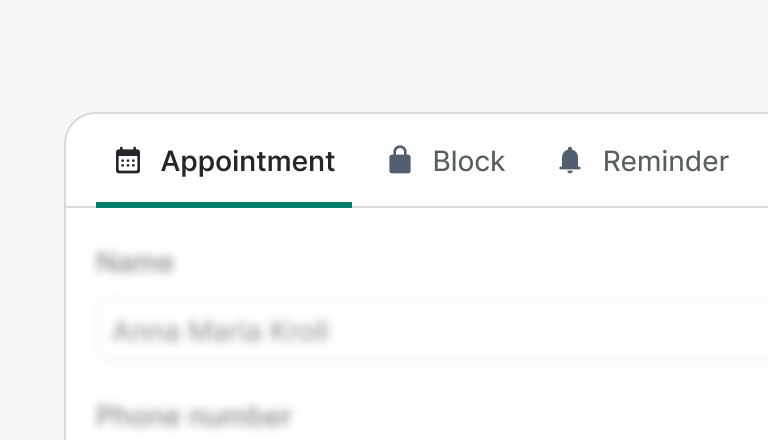768x440 pixels.
Task: Select the "Phone number" caption text
Action: [x=194, y=415]
